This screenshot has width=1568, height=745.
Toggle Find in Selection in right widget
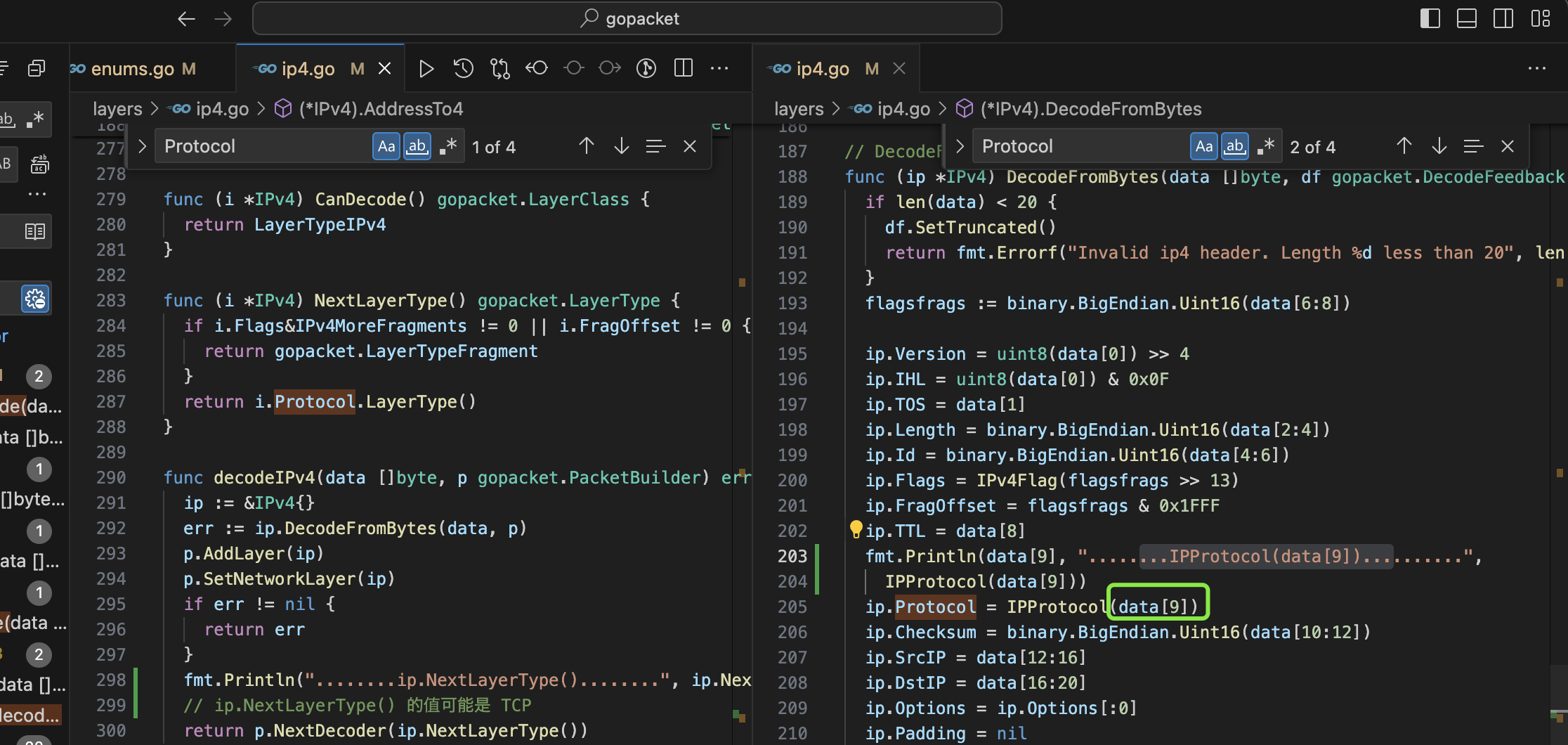1473,146
